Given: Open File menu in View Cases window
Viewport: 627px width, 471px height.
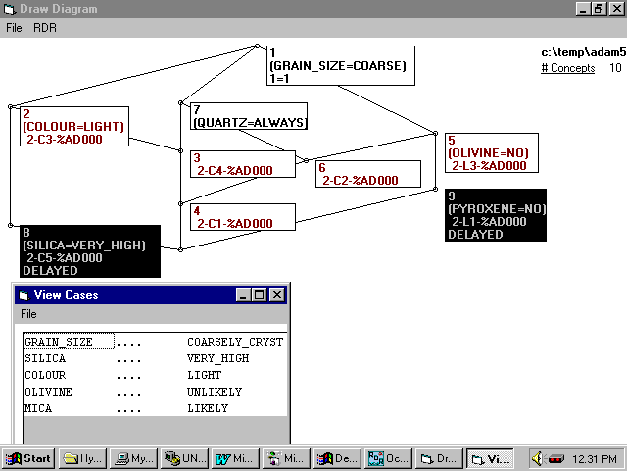Looking at the screenshot, I should tap(29, 314).
